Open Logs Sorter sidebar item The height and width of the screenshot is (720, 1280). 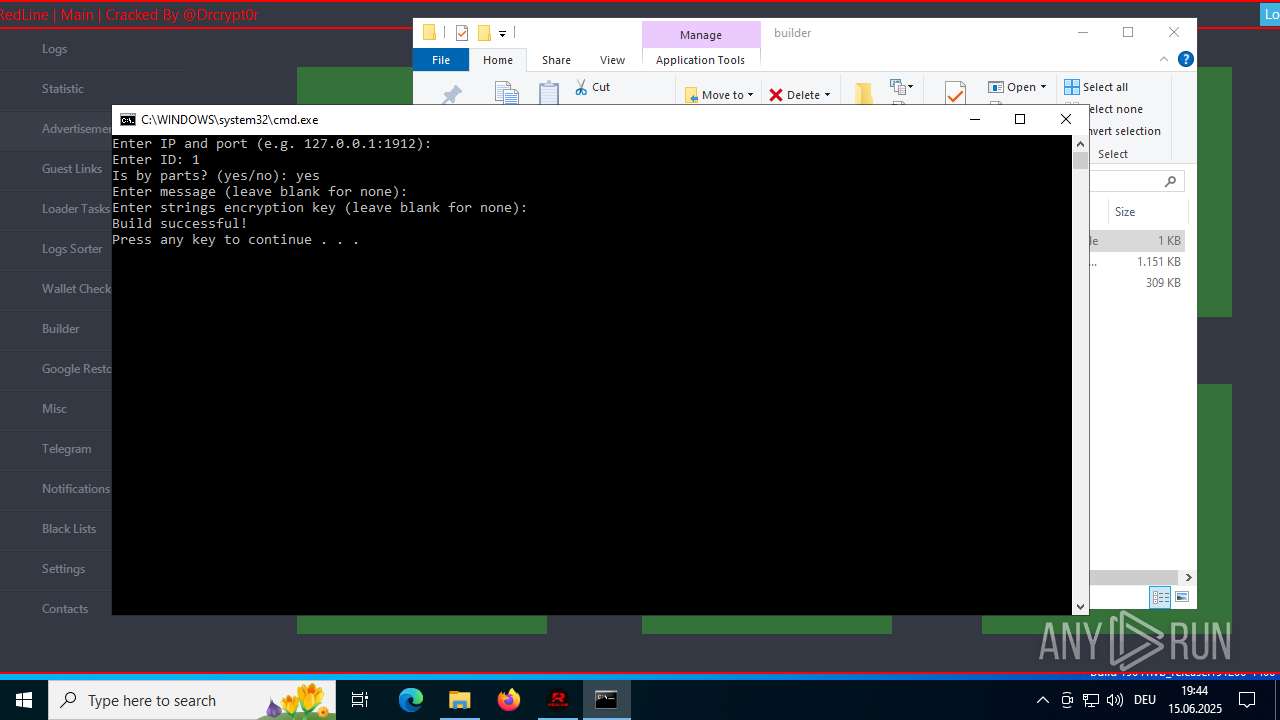point(72,249)
